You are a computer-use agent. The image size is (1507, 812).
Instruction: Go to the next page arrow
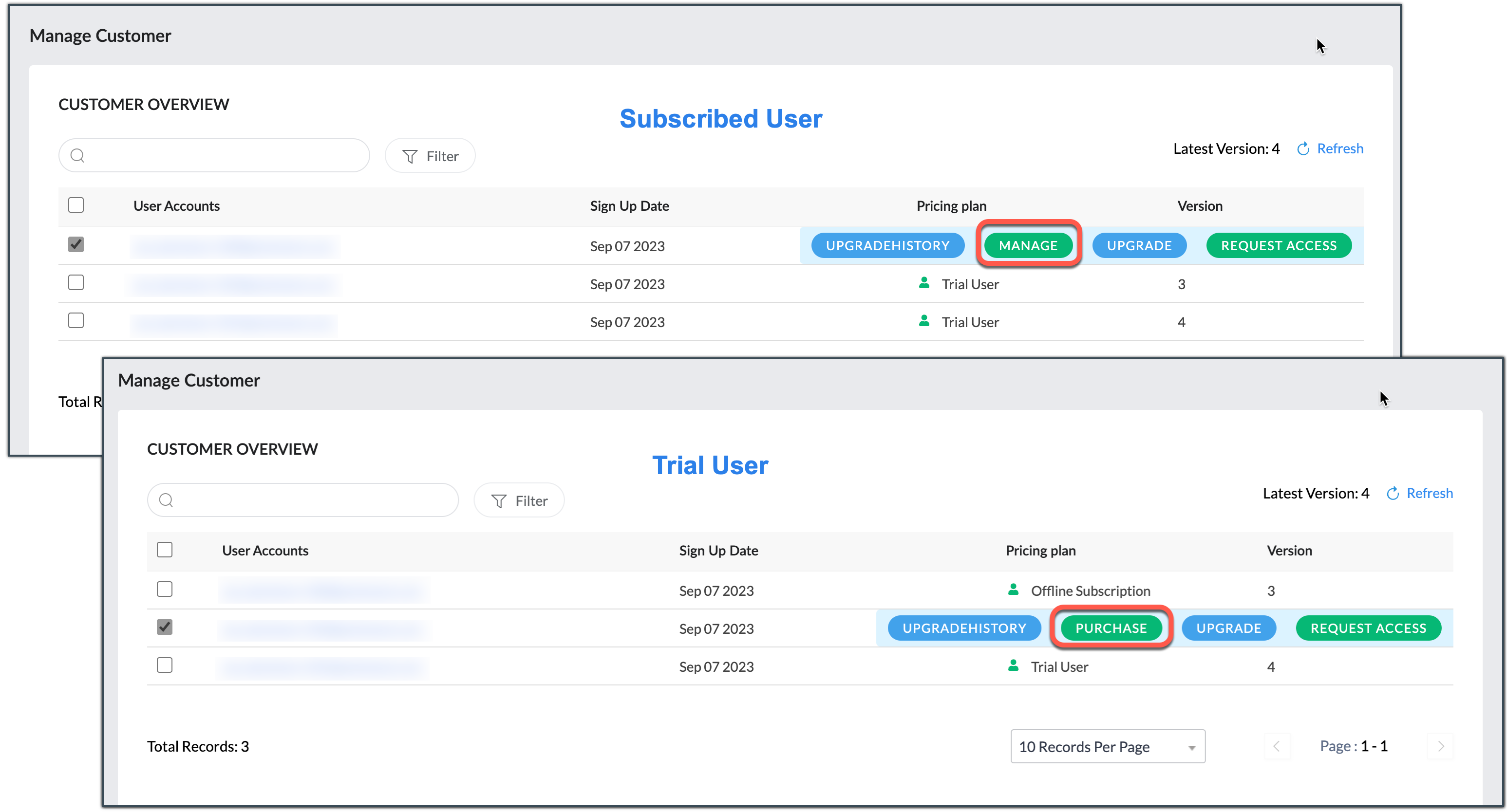[1440, 747]
